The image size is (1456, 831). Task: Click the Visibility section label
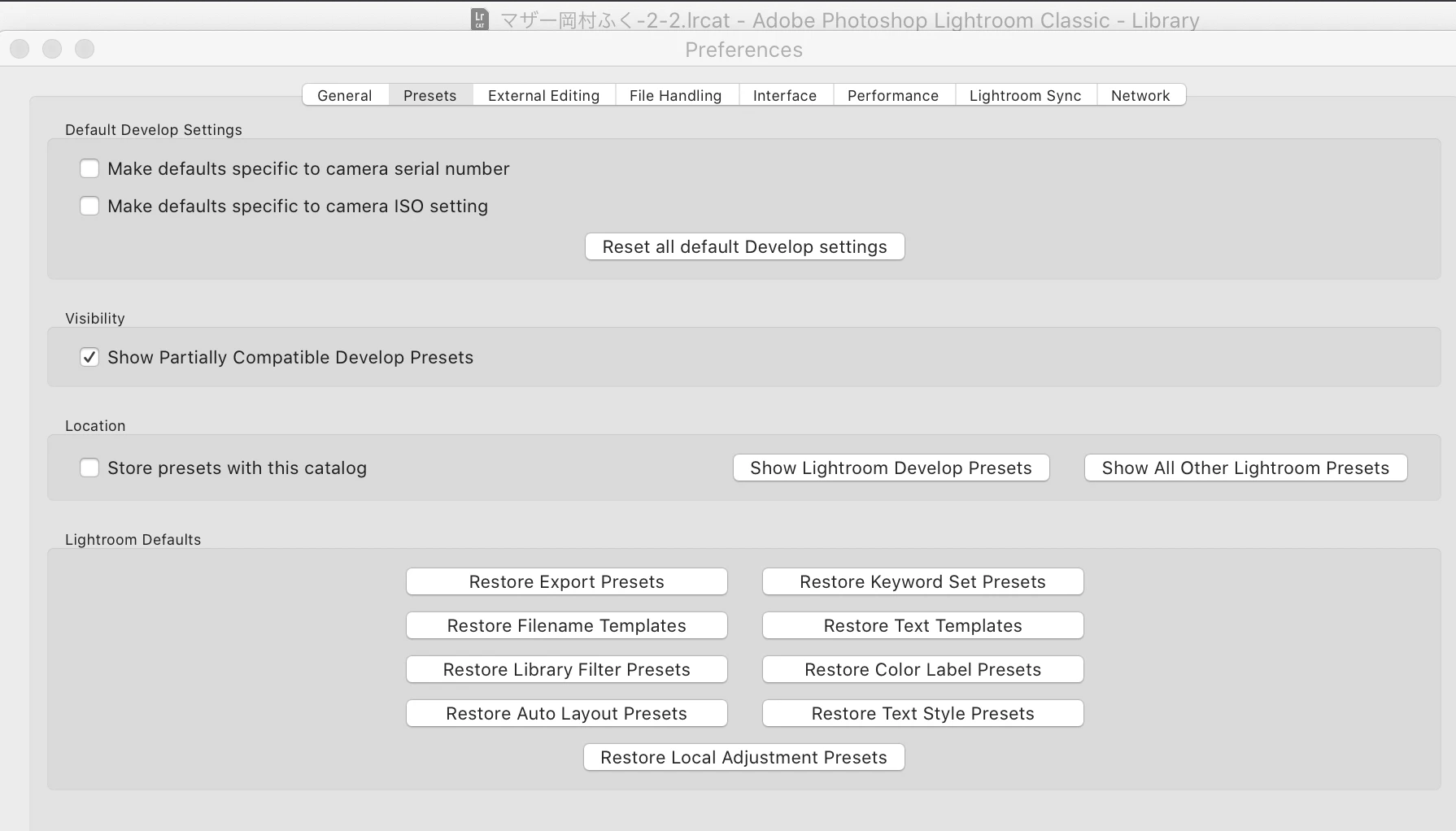(95, 318)
